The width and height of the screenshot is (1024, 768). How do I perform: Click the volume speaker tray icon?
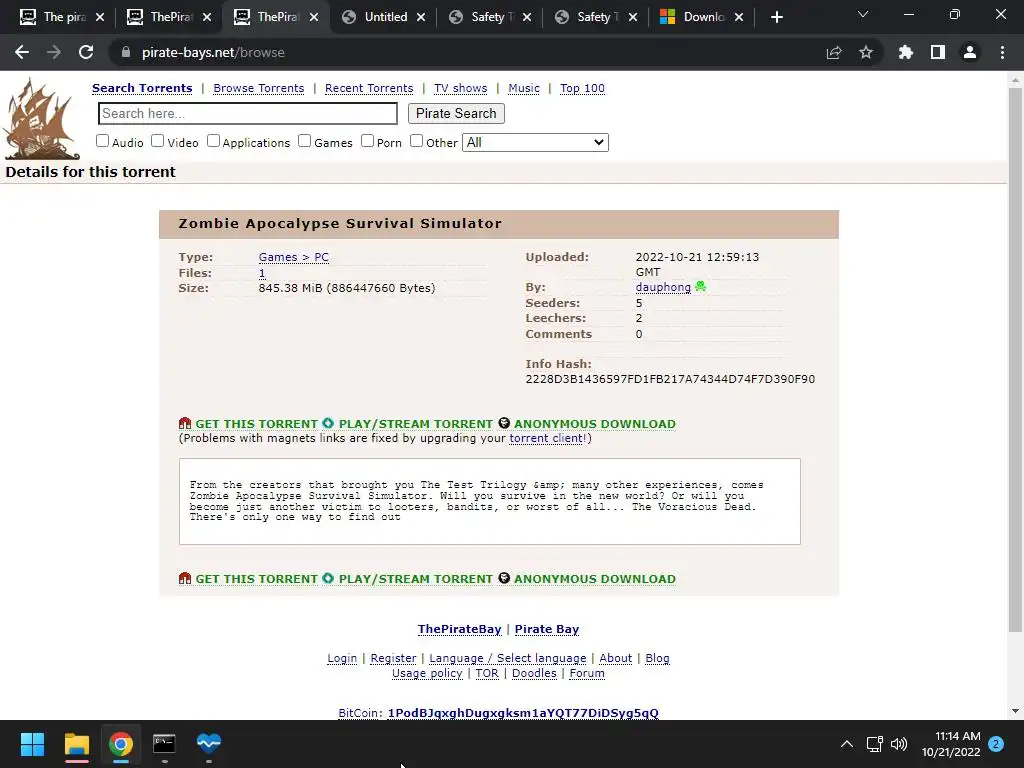coord(899,744)
